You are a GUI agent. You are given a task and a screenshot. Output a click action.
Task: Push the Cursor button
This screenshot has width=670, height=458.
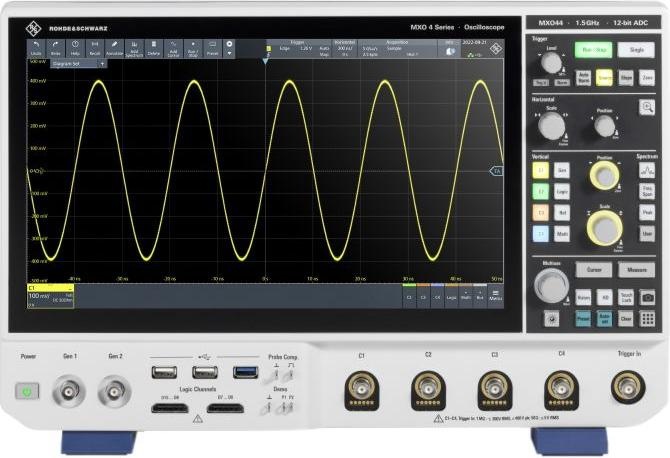click(594, 270)
